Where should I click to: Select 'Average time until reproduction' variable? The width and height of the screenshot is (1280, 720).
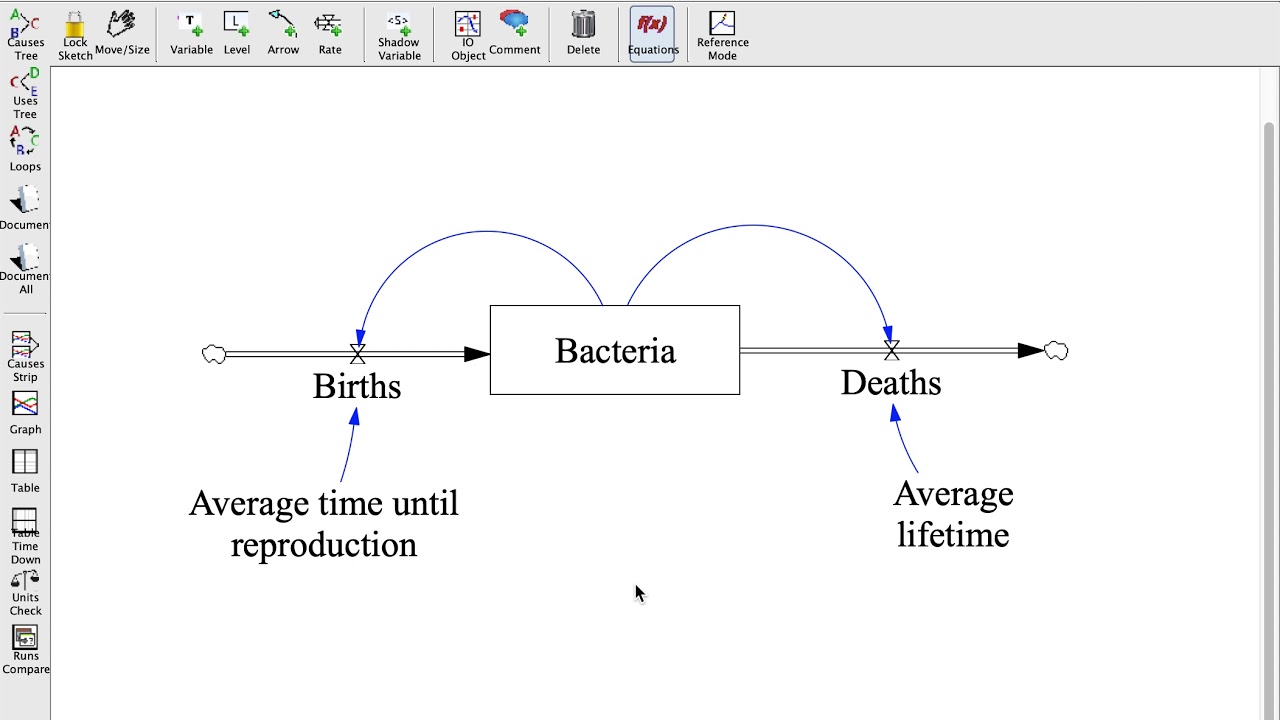point(324,524)
